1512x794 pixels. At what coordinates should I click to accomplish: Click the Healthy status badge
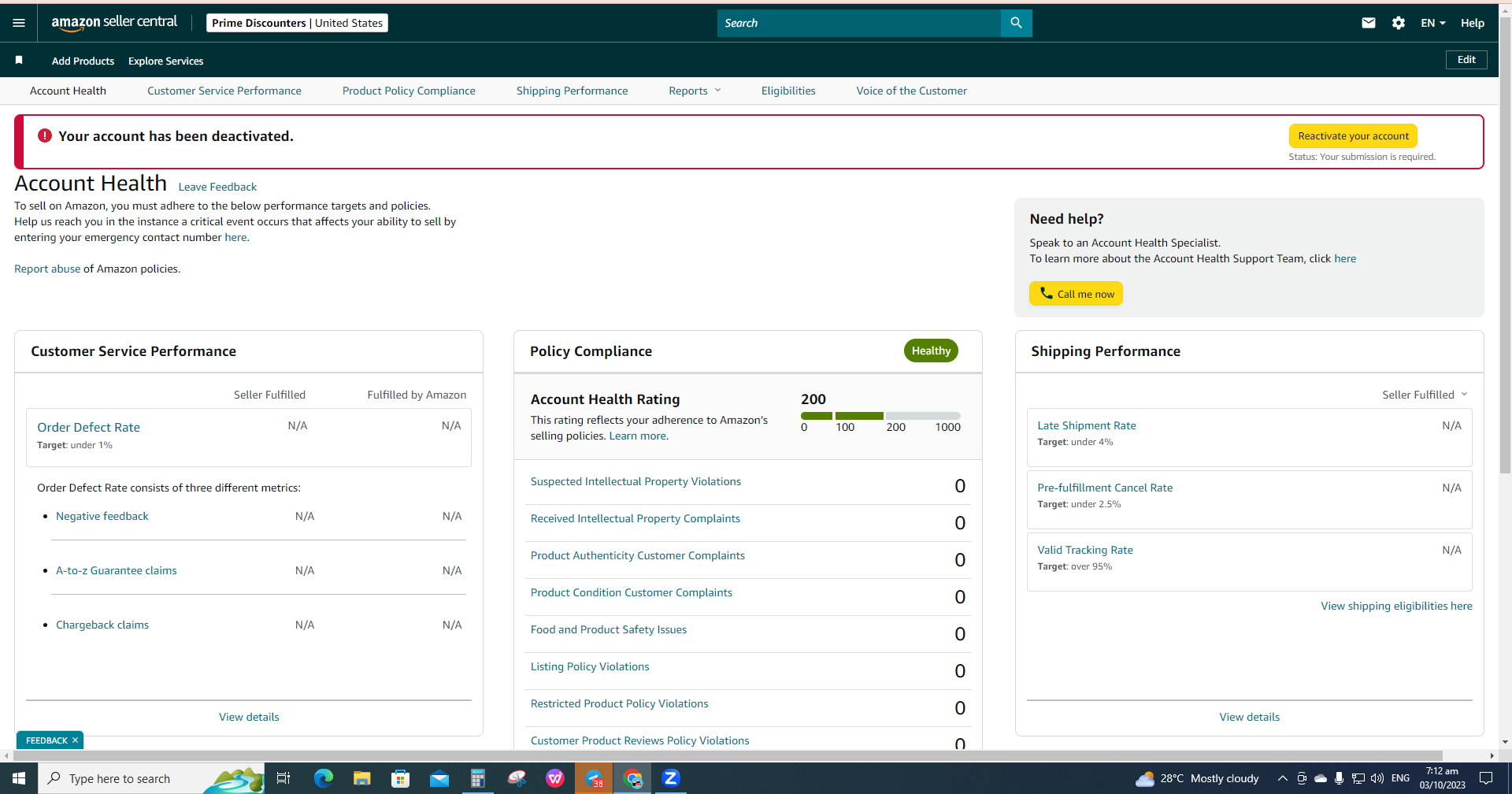click(x=931, y=351)
